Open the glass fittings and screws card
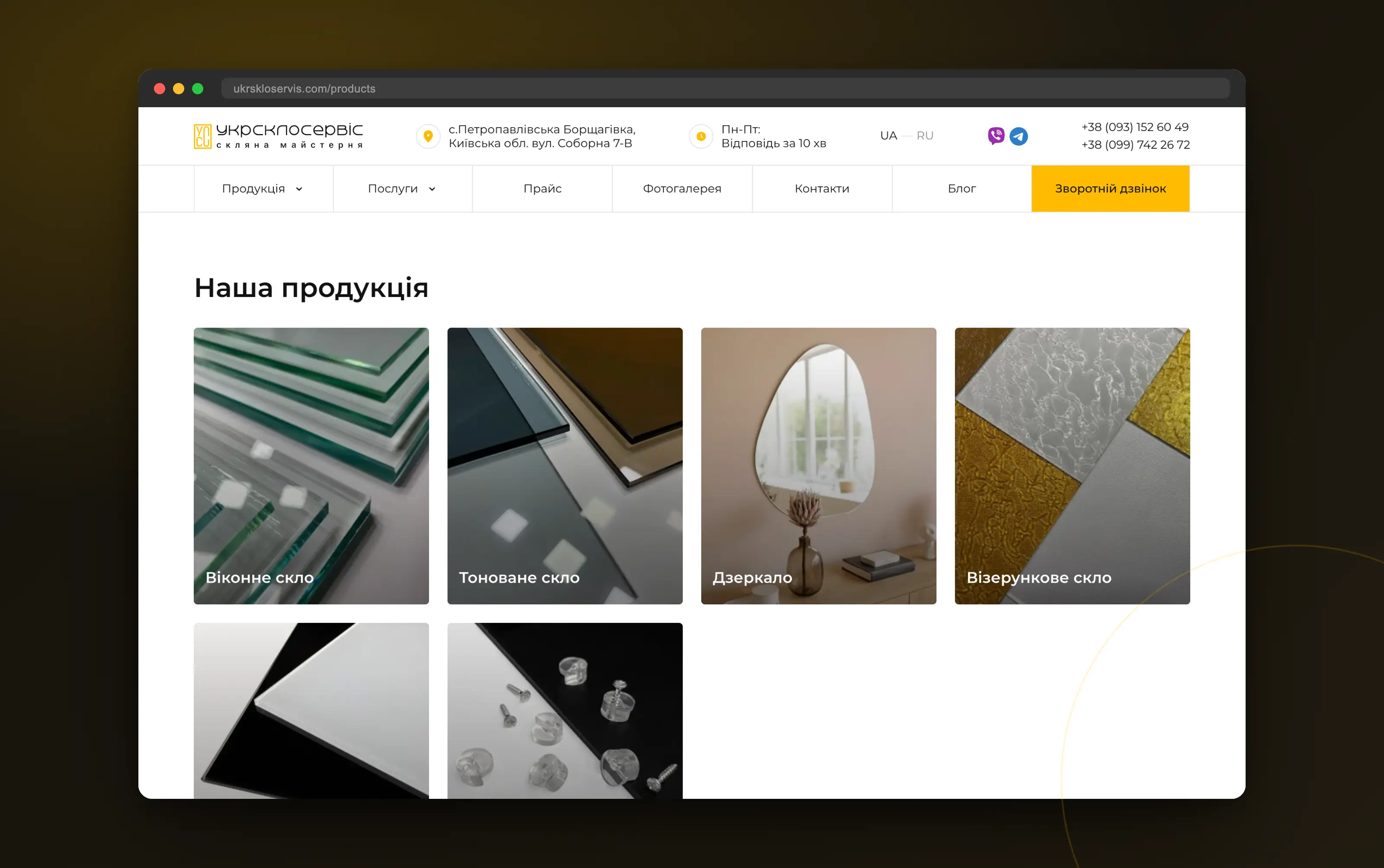The image size is (1384, 868). 565,711
